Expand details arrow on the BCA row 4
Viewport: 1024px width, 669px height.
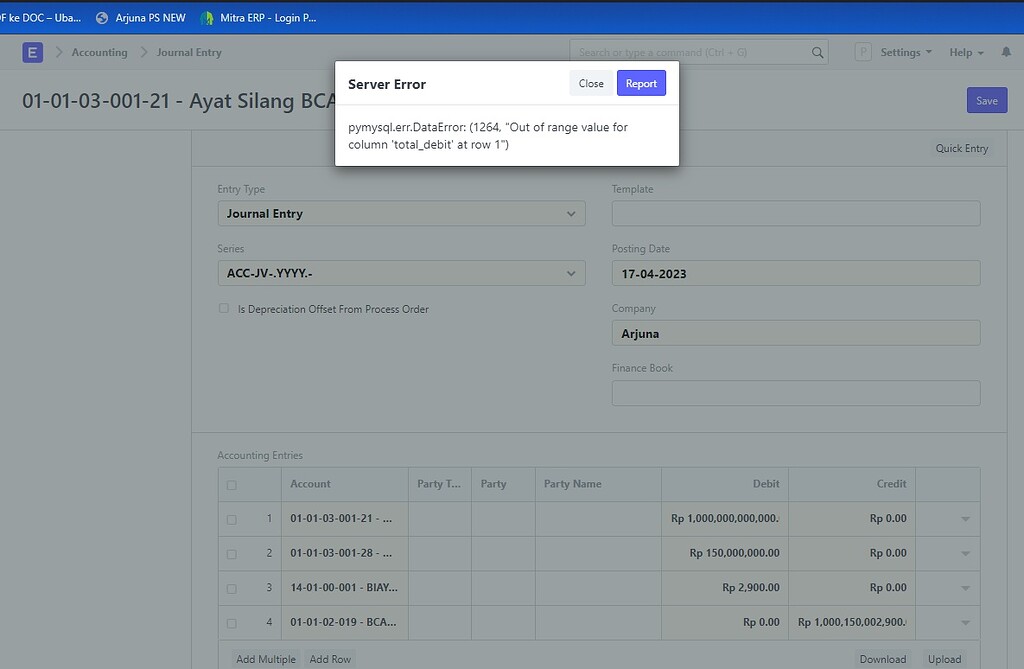pos(963,622)
